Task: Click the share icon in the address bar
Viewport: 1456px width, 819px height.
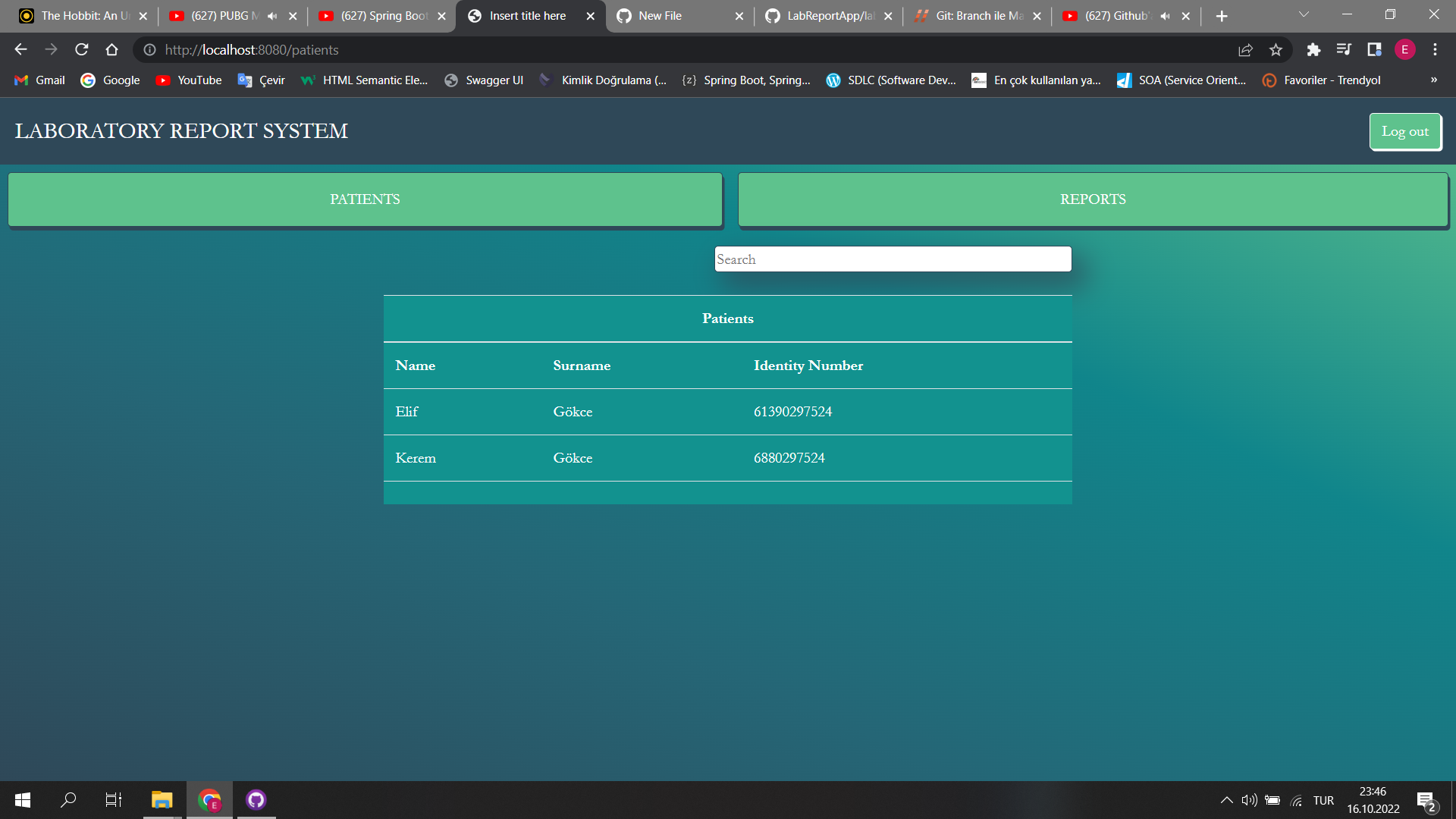Action: [1245, 50]
